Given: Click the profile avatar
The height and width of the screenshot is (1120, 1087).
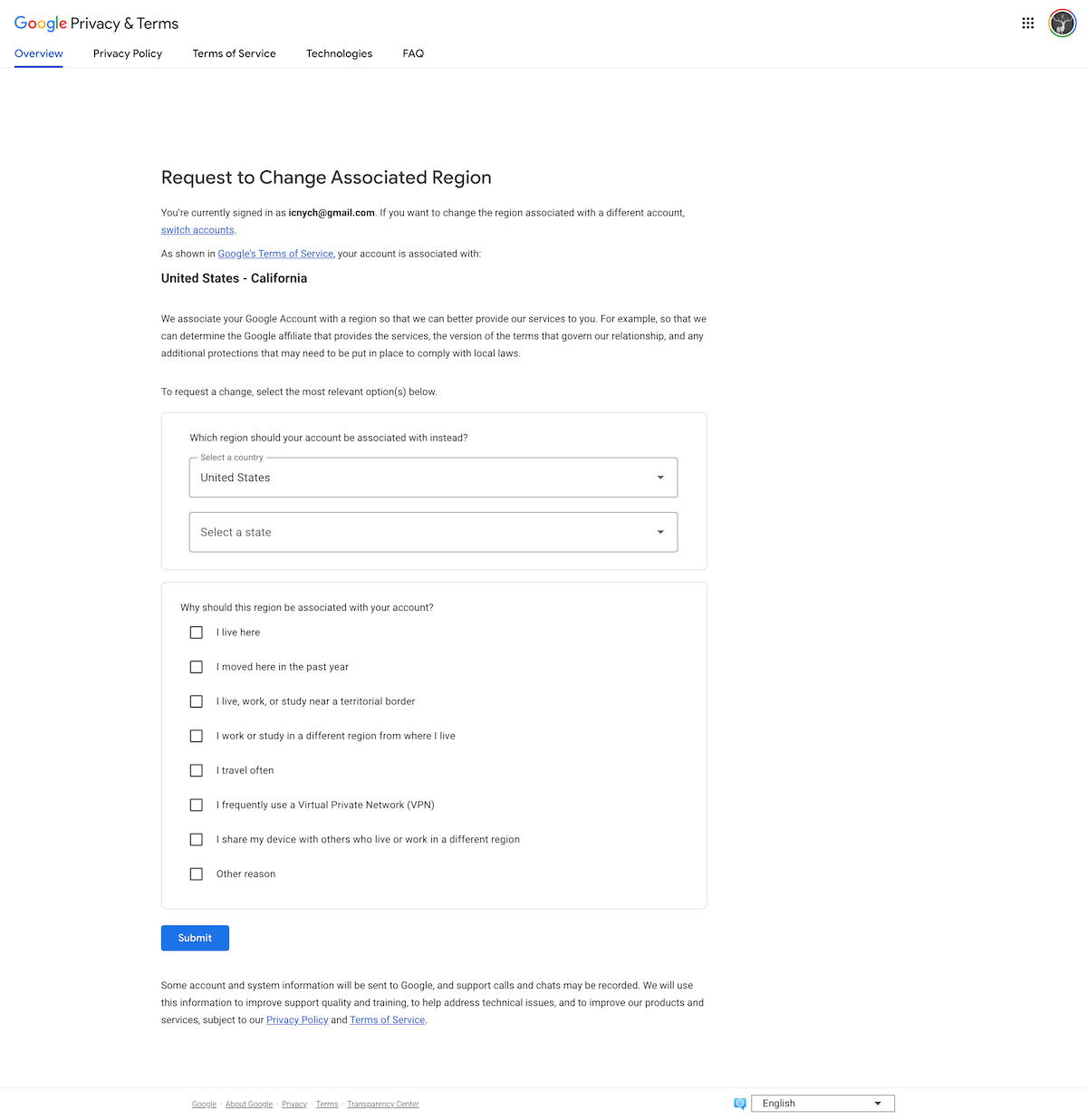Looking at the screenshot, I should (1062, 23).
